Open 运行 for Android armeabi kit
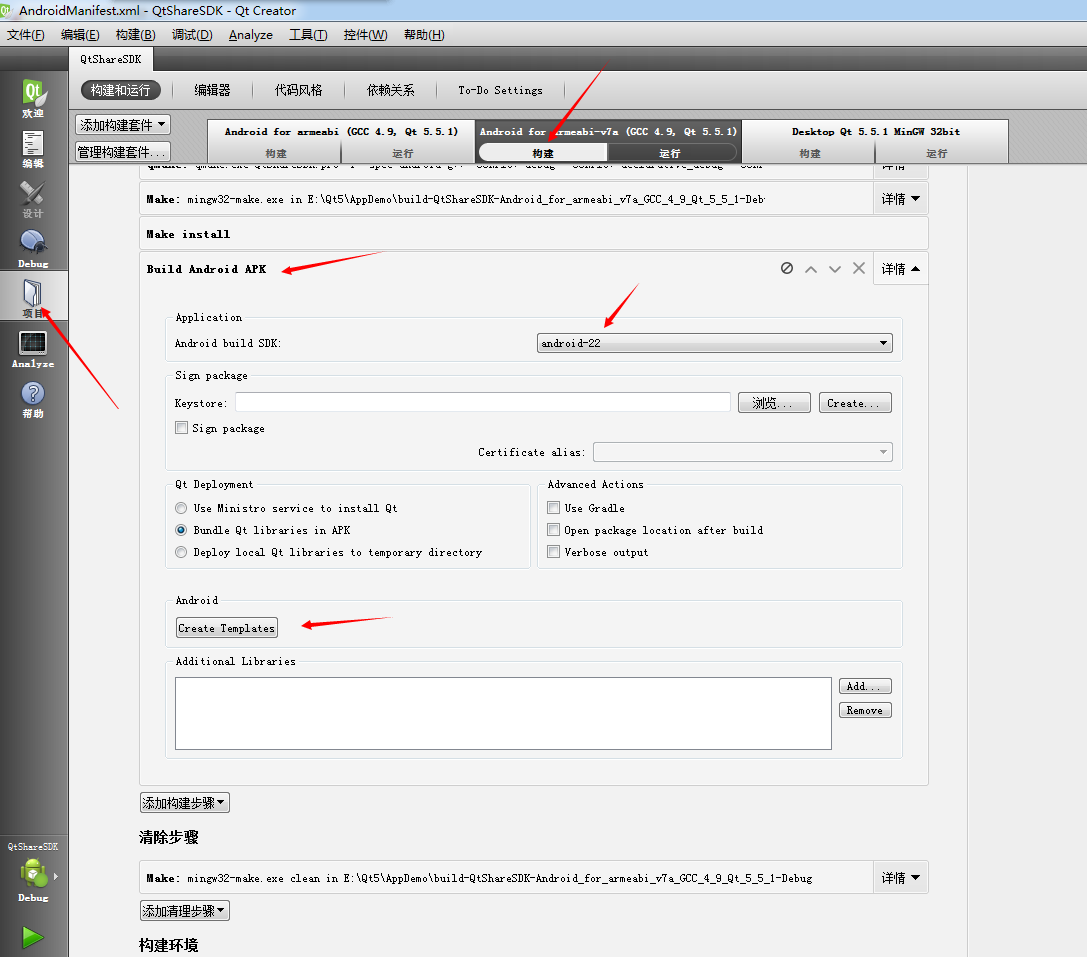This screenshot has height=957, width=1087. (403, 153)
